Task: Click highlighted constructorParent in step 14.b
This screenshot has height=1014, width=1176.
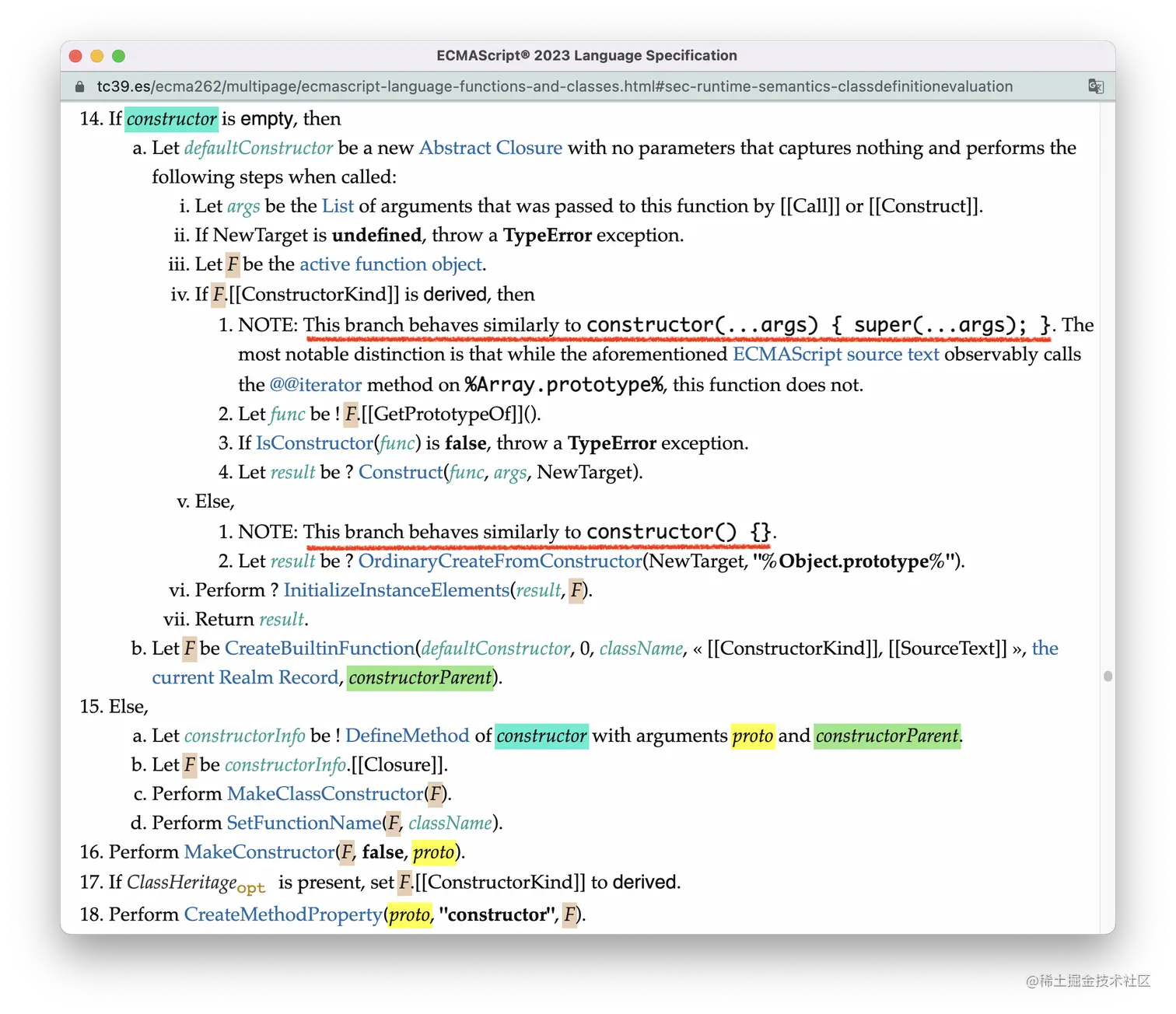Action: [420, 677]
